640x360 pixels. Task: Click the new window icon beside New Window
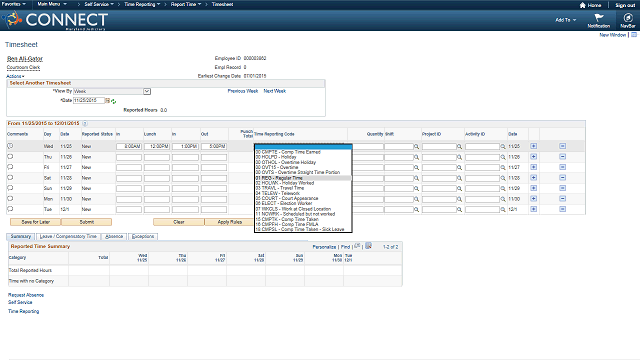[634, 35]
